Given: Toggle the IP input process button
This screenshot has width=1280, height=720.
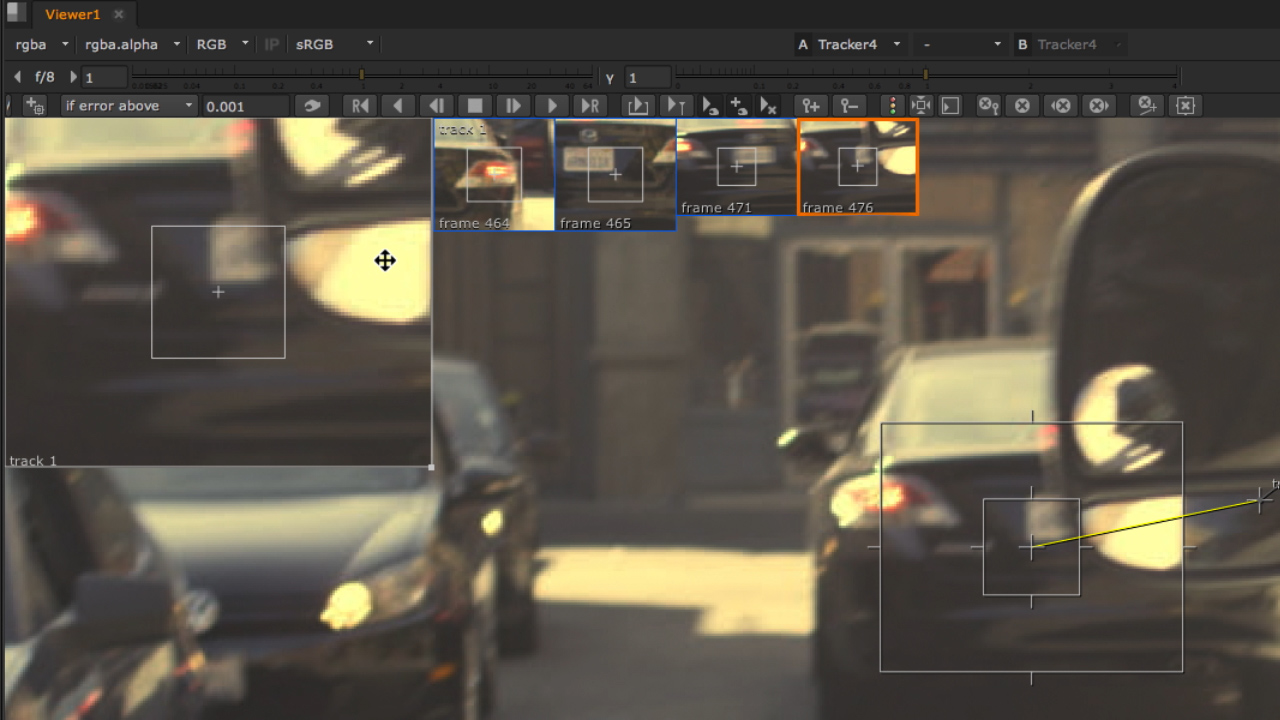Looking at the screenshot, I should (271, 44).
